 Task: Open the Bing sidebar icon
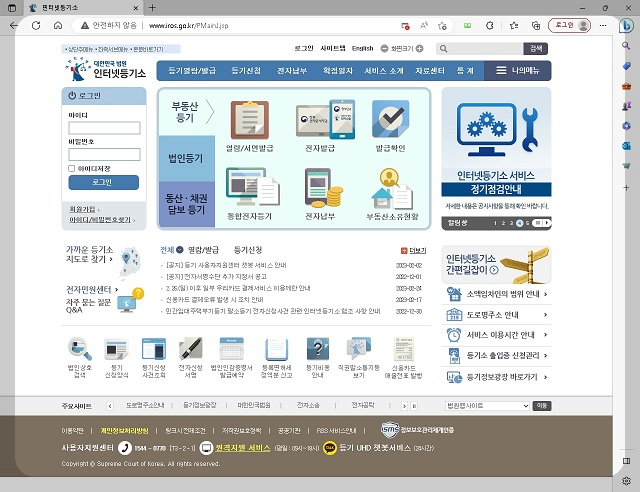626,26
